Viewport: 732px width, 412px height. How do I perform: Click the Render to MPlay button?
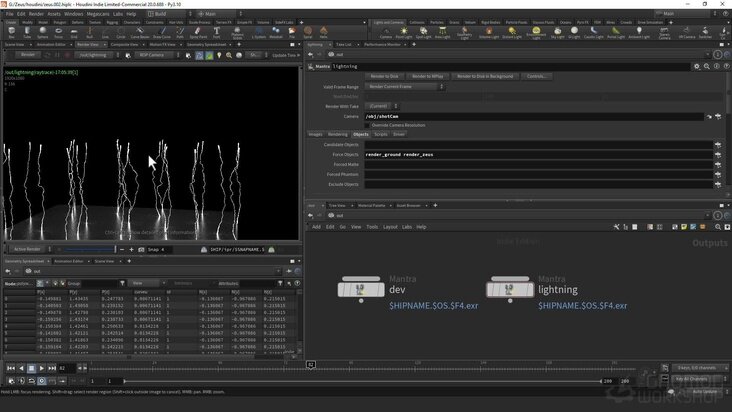click(x=428, y=77)
